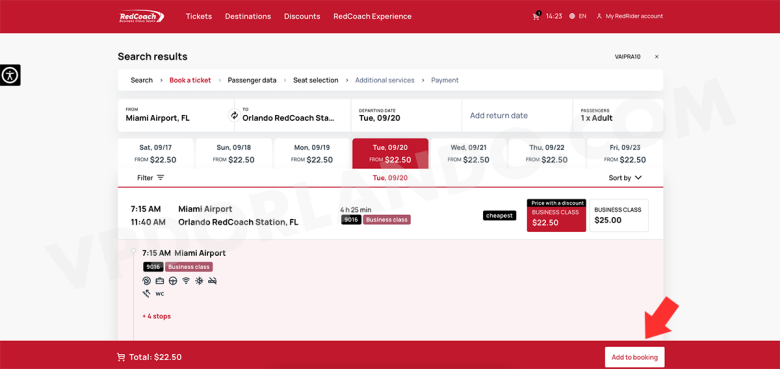Click the WiFi amenity icon

pyautogui.click(x=186, y=281)
